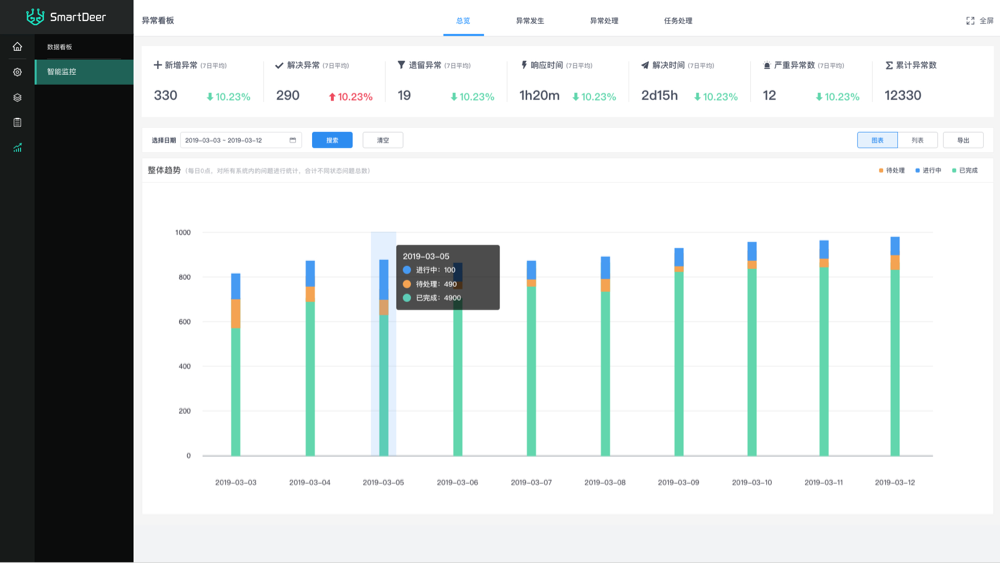Switch to 图表 chart view
This screenshot has height=563, width=1000.
coord(877,140)
